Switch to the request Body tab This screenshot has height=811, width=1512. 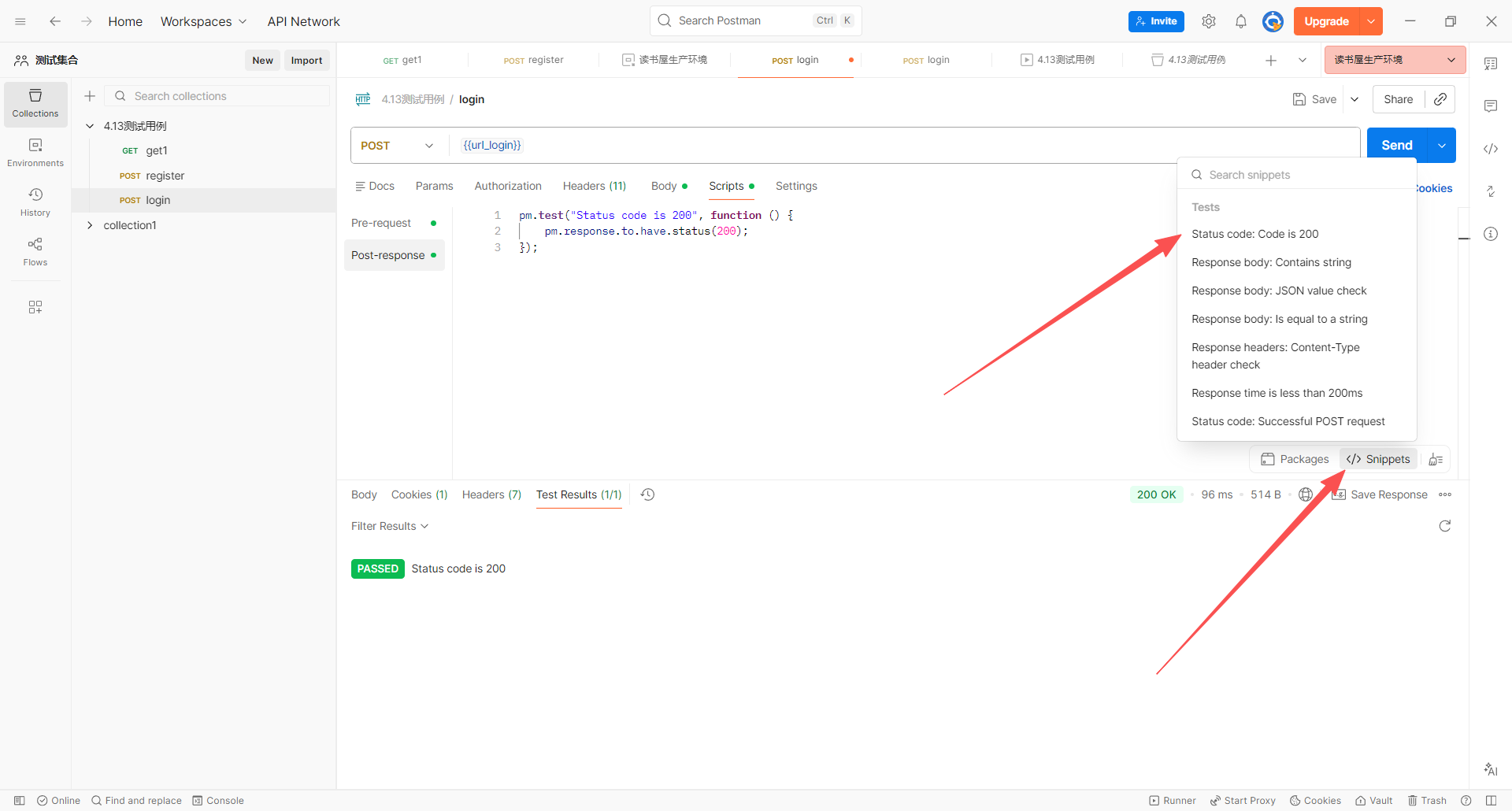669,186
